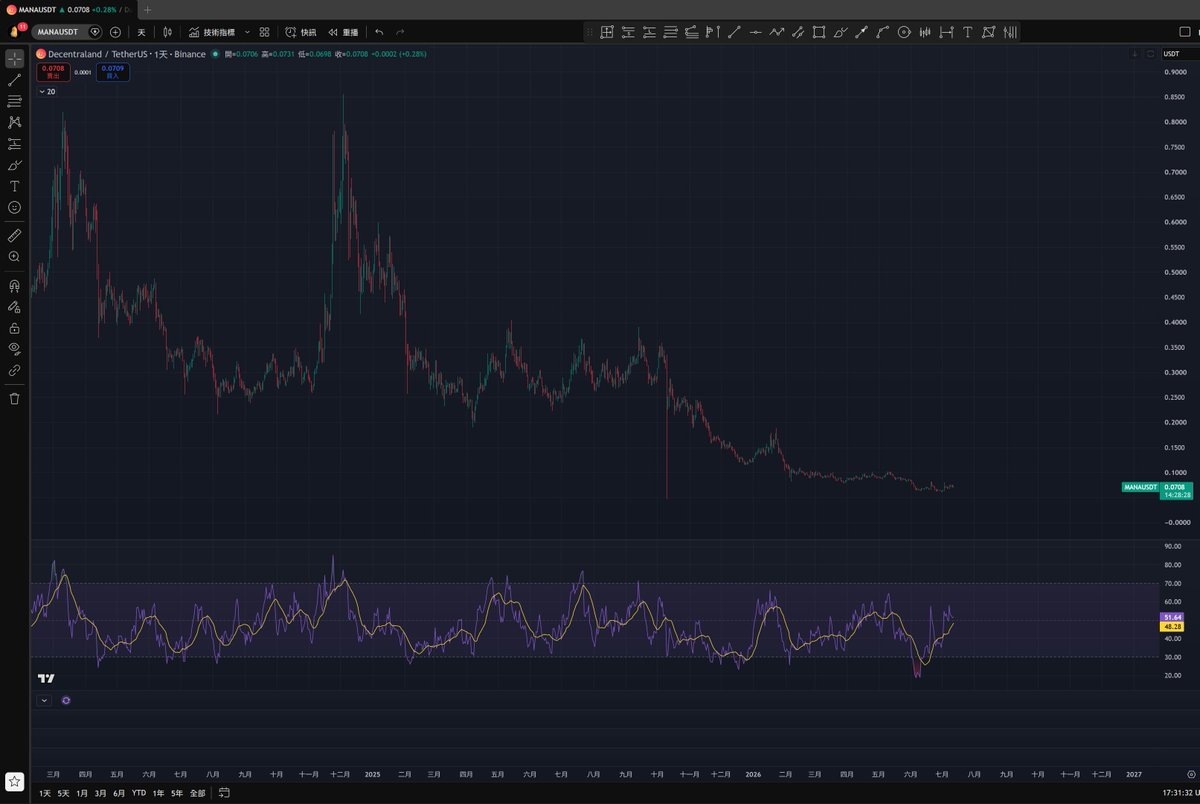Image resolution: width=1200 pixels, height=804 pixels.
Task: Click the purple RSI value 51.64 label
Action: pos(1174,616)
